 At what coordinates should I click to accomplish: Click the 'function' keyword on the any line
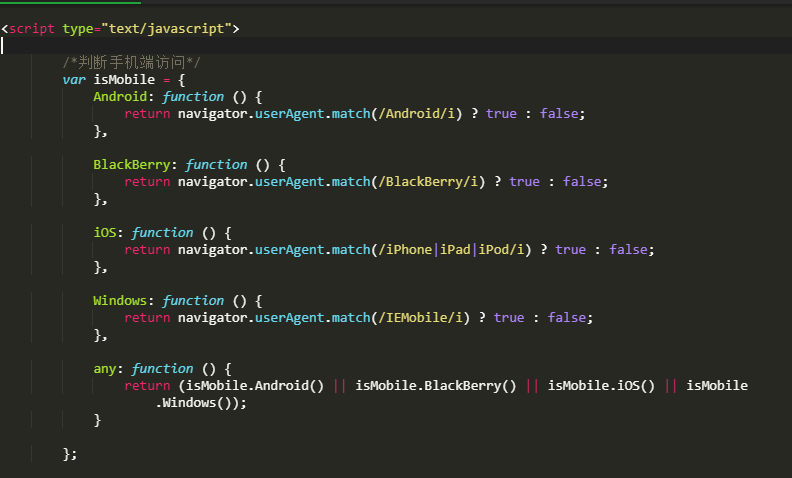(x=162, y=369)
